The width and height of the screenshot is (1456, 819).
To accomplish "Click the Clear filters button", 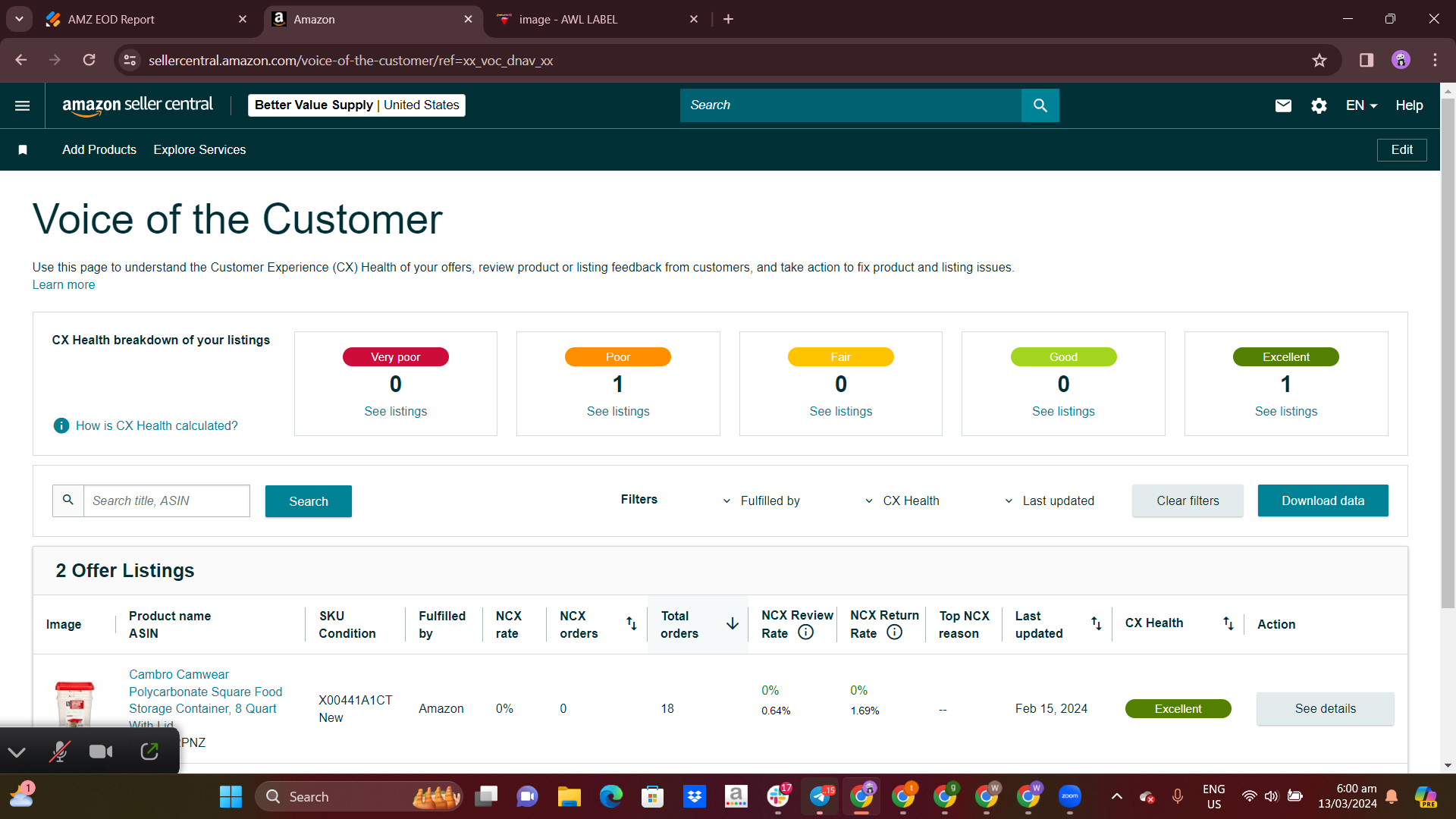I will 1188,501.
